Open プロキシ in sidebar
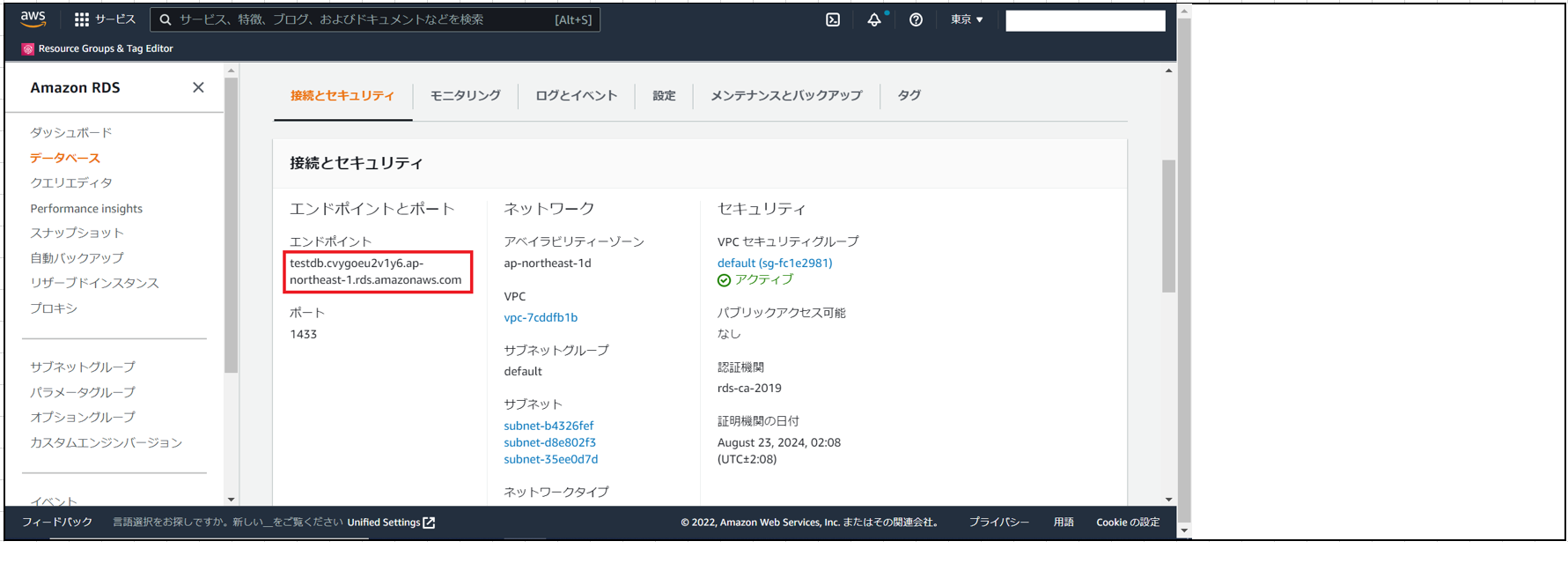 pos(54,308)
